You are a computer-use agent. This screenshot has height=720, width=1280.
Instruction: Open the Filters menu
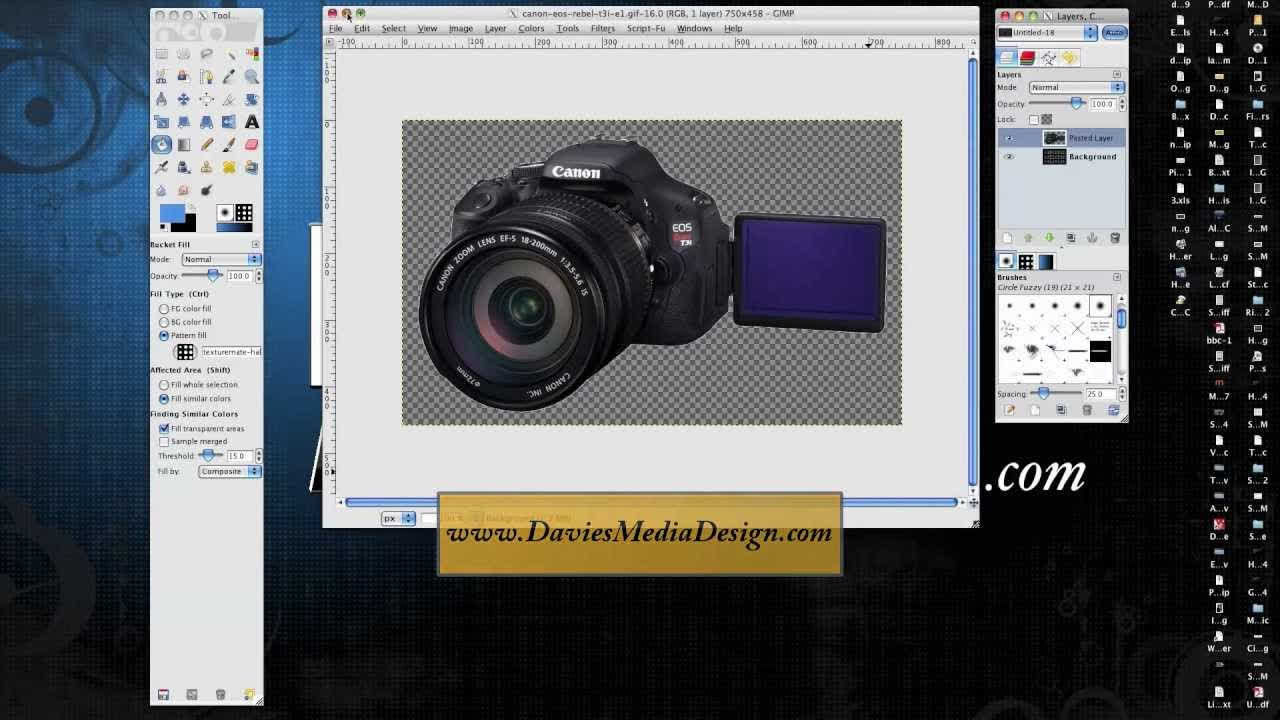[x=603, y=28]
